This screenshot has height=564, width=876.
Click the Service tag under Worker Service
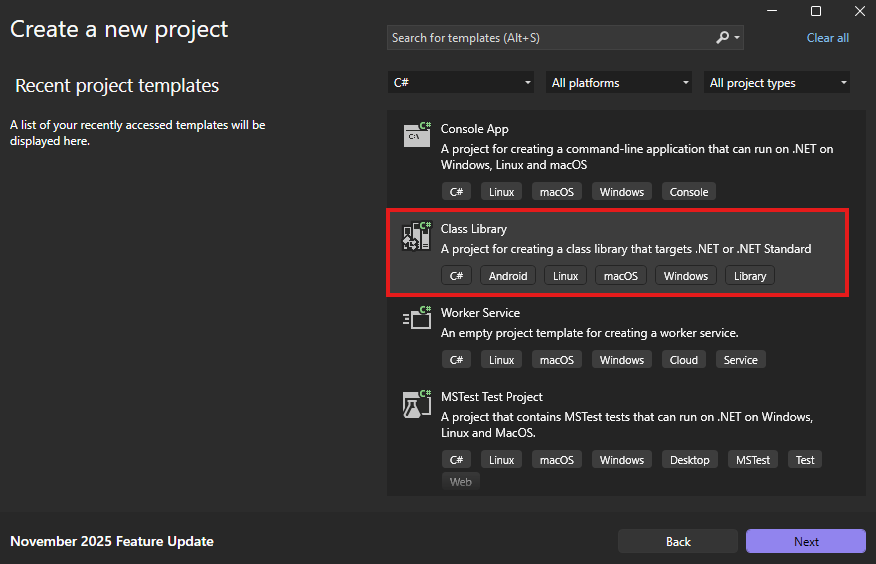click(740, 360)
